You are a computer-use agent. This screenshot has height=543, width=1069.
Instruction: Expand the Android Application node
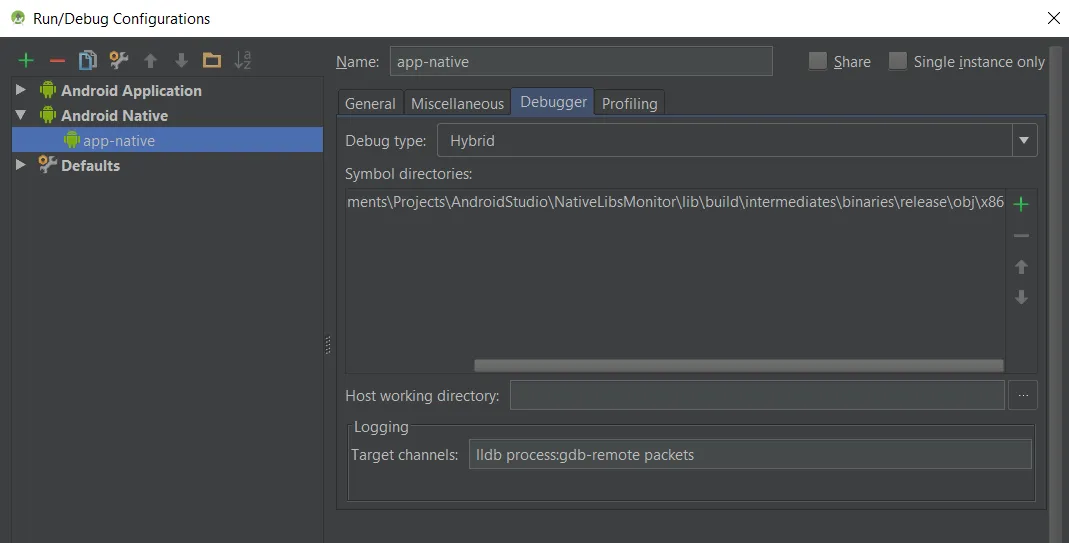[21, 90]
